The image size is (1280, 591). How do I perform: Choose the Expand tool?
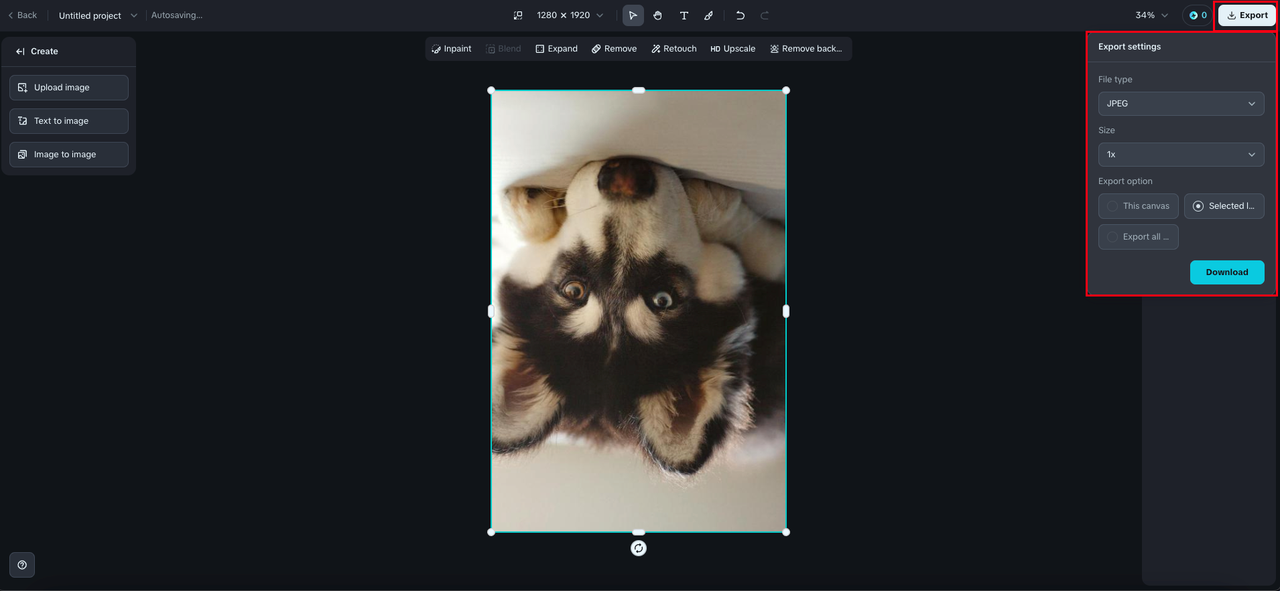point(556,48)
